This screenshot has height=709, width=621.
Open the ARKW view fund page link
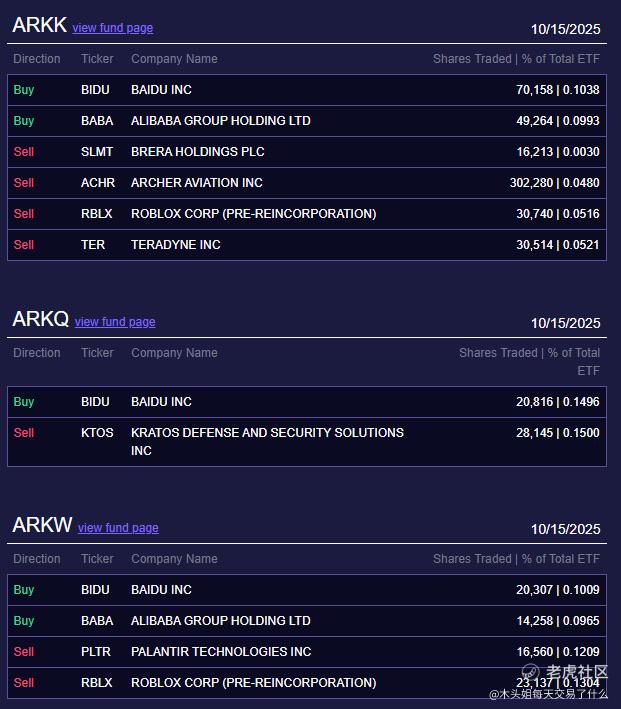[118, 528]
